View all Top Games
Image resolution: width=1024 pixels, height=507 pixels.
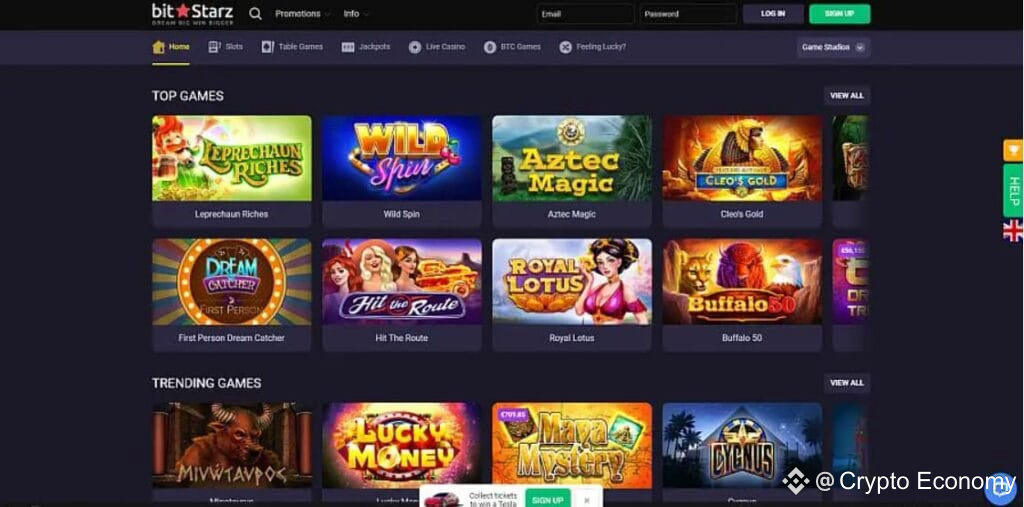846,95
